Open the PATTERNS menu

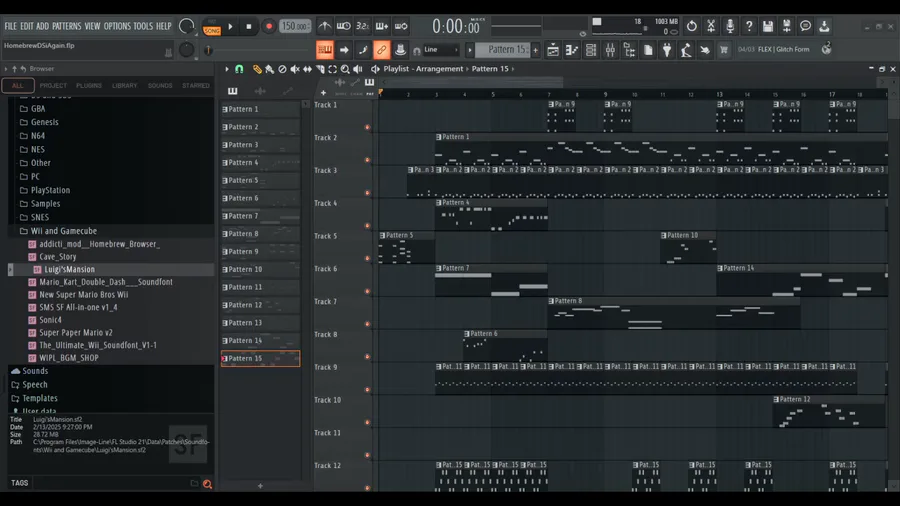click(67, 26)
